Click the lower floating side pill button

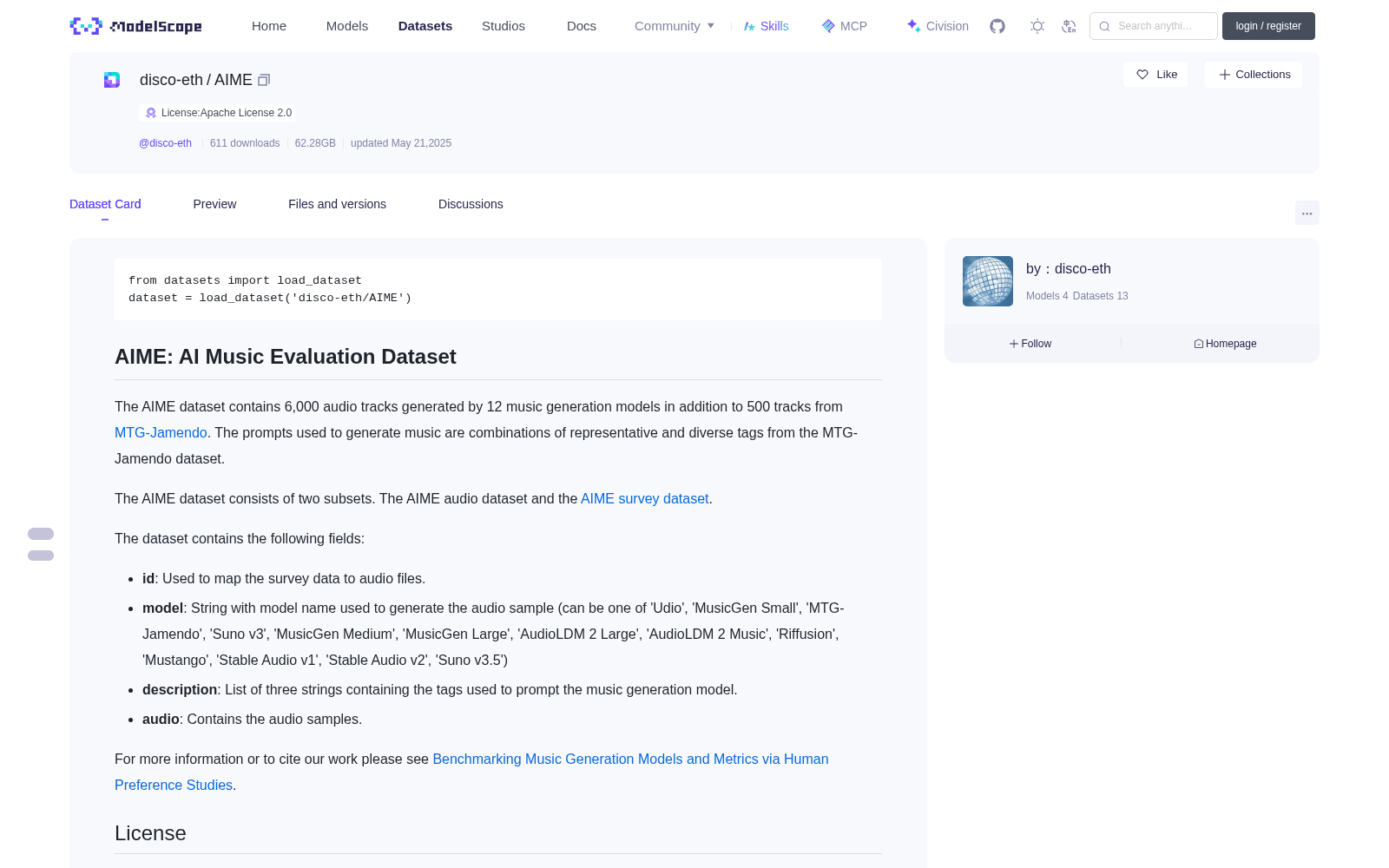pos(41,556)
